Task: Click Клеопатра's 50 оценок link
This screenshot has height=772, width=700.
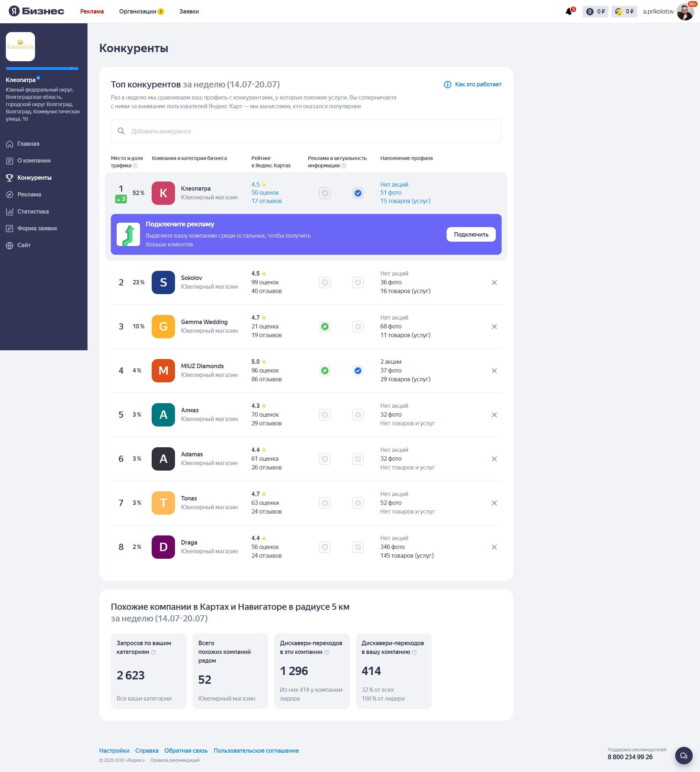Action: 265,193
